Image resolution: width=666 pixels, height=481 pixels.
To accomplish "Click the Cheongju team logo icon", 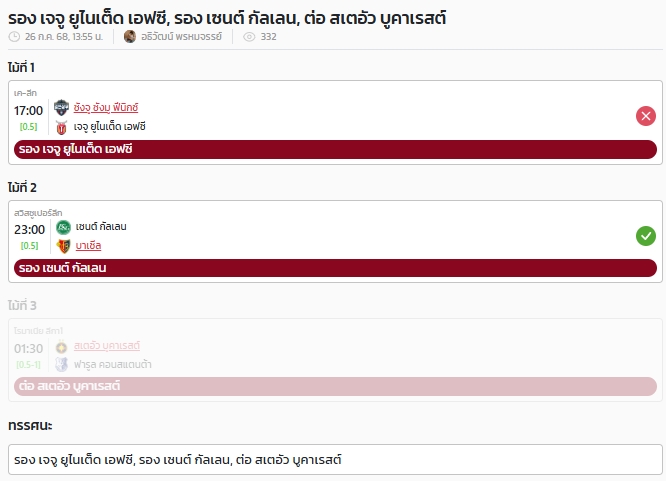I will [x=62, y=108].
